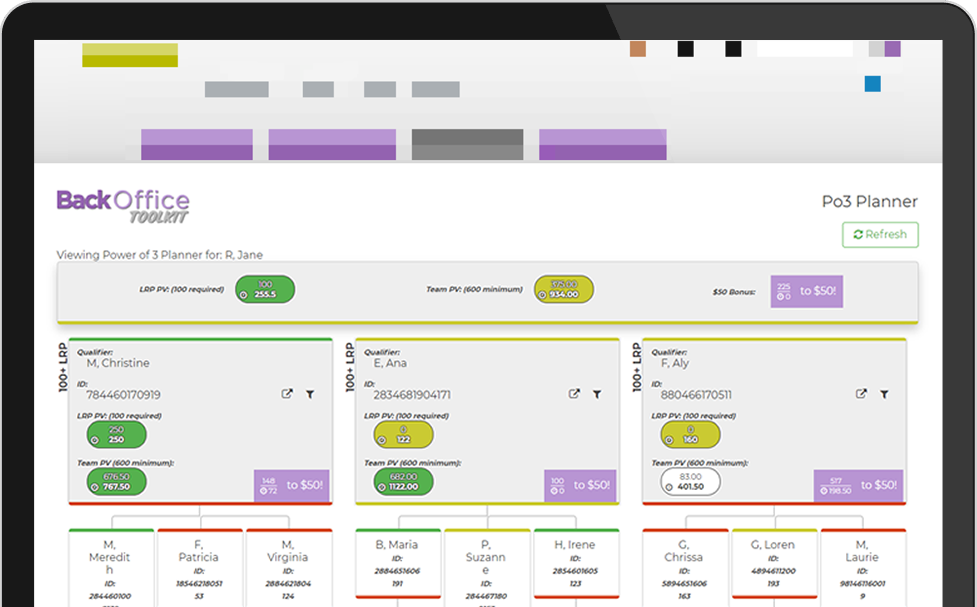Open M, Christine's external link icon
This screenshot has width=977, height=607.
tap(287, 395)
